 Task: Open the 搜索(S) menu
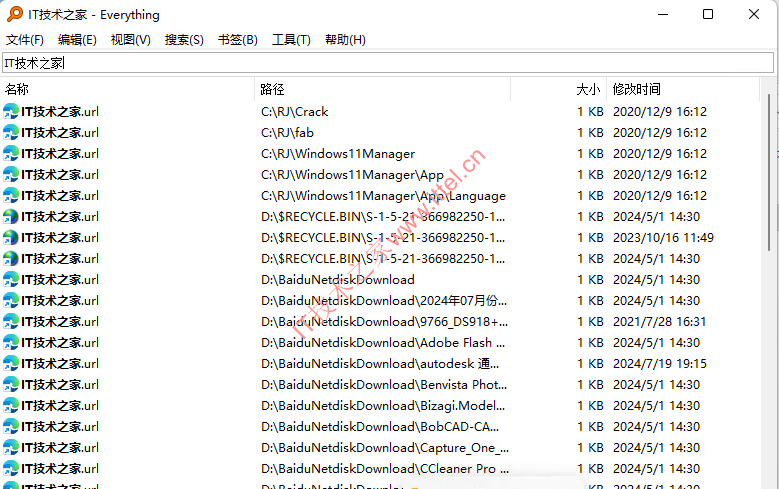tap(184, 40)
